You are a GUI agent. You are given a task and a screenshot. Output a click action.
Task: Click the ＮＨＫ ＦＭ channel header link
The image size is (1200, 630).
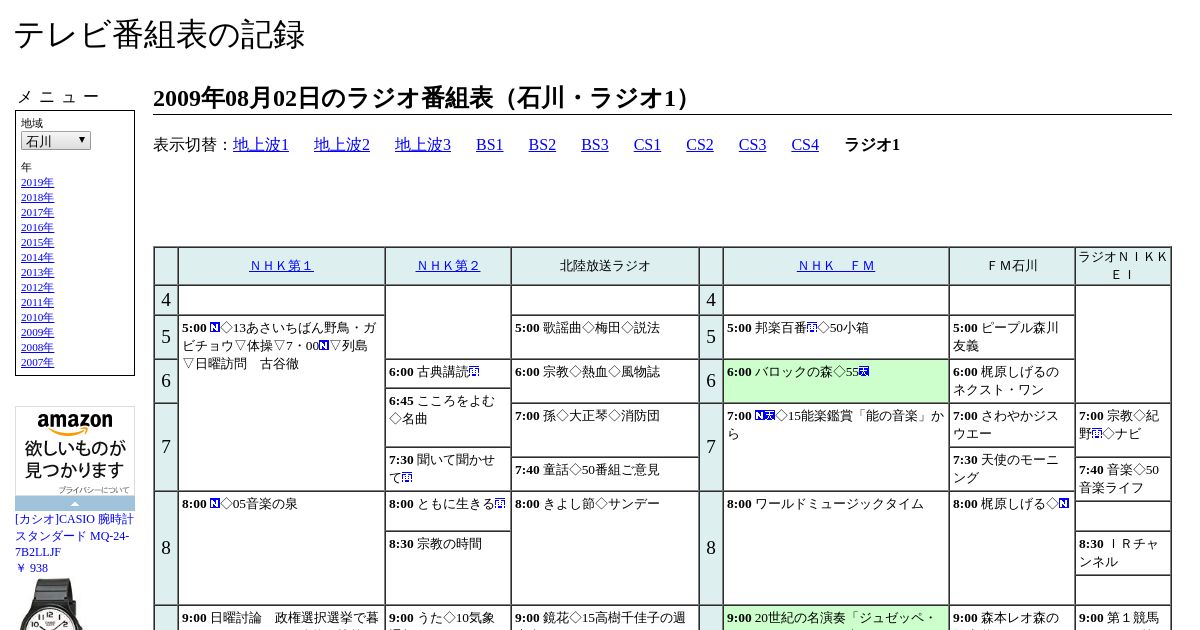tap(836, 266)
